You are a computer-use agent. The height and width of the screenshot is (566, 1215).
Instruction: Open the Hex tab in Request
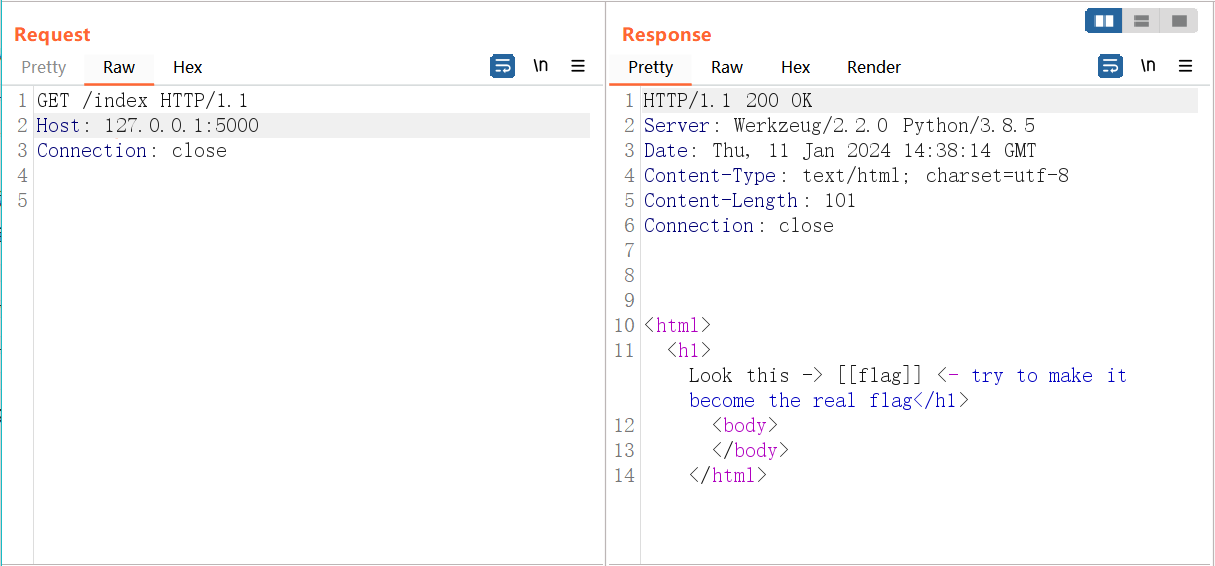[x=187, y=67]
